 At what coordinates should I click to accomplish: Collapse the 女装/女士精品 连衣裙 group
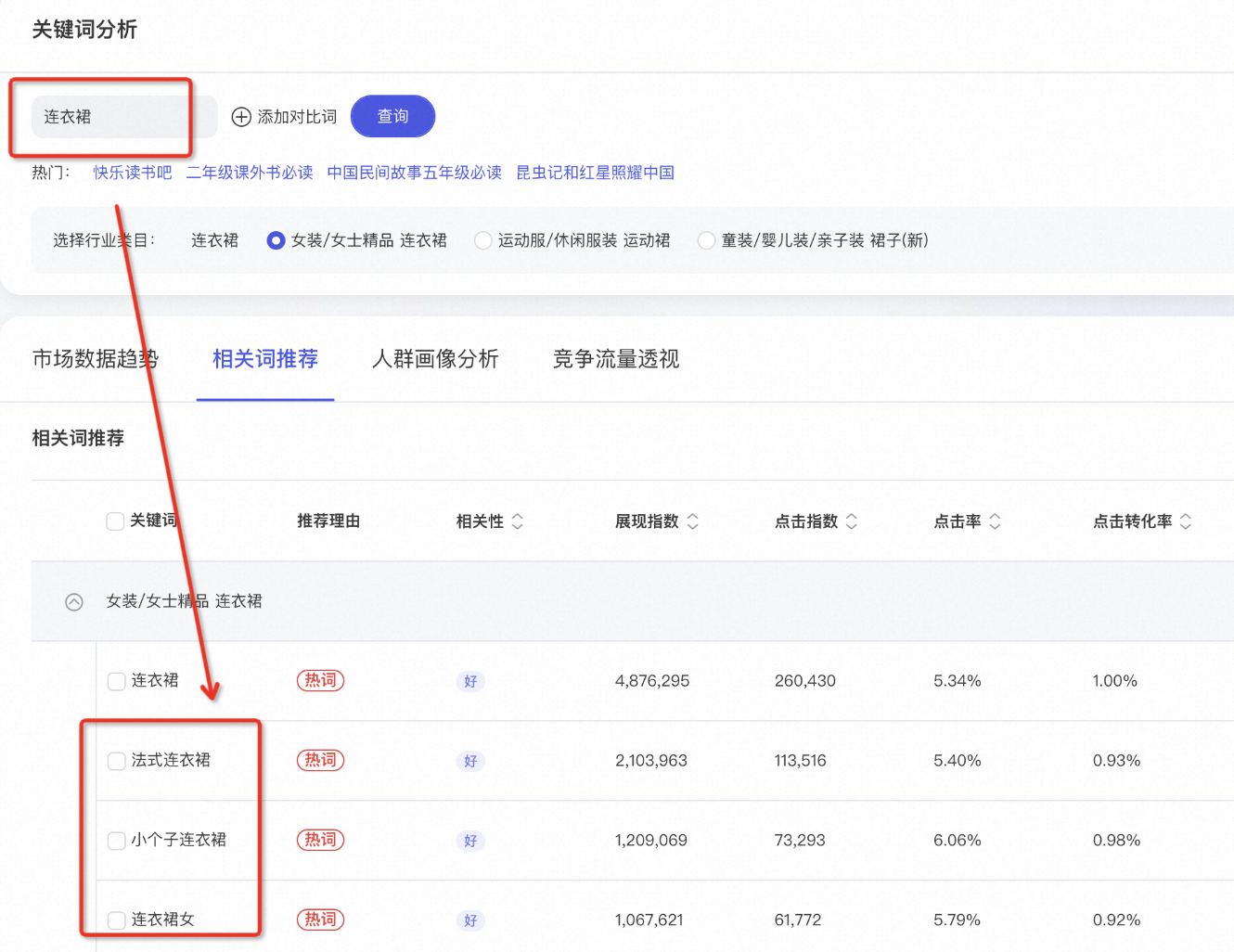click(74, 602)
